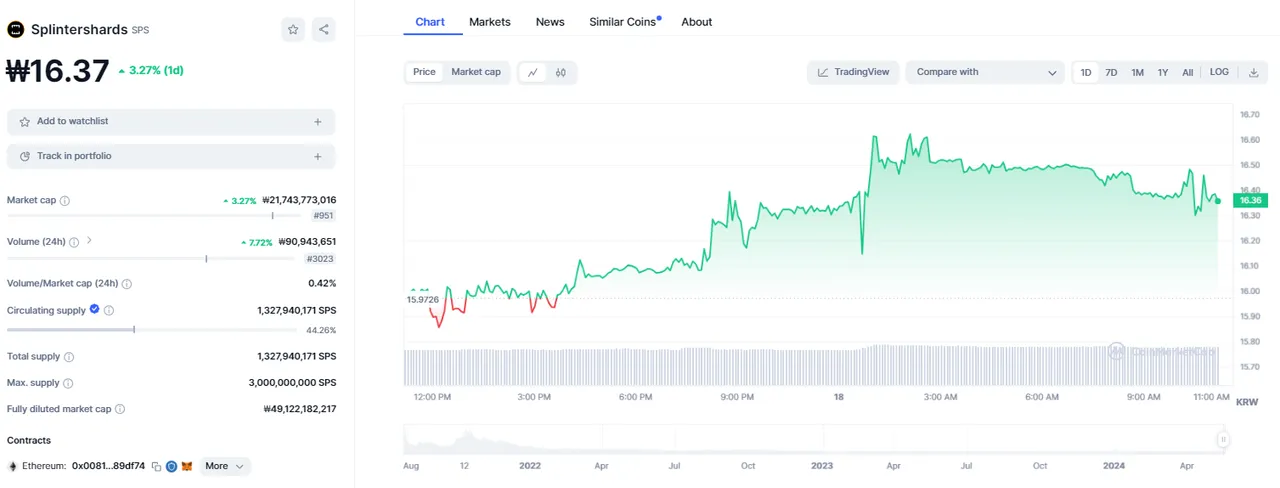The image size is (1280, 488).
Task: Click the KRW currency label under chart
Action: point(1247,401)
